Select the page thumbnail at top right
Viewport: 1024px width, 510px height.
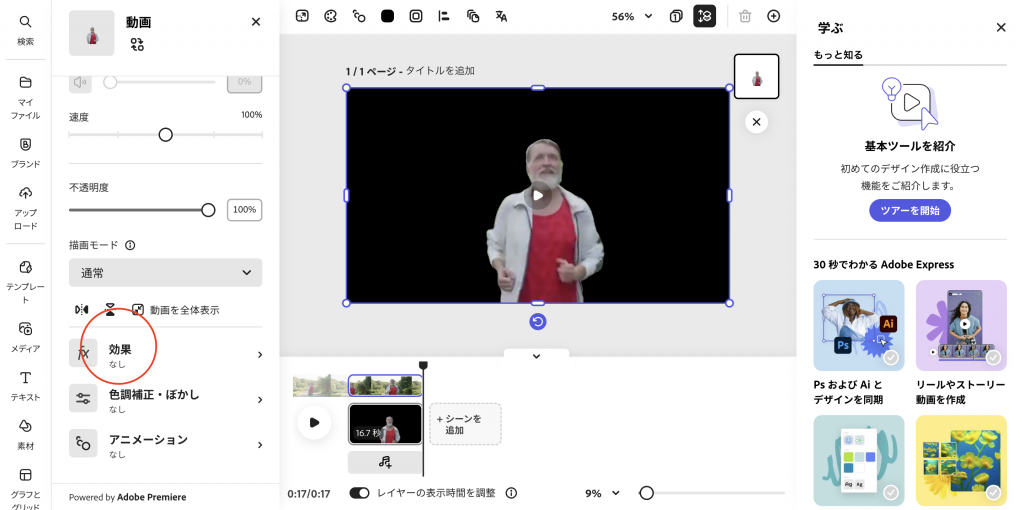(x=756, y=76)
